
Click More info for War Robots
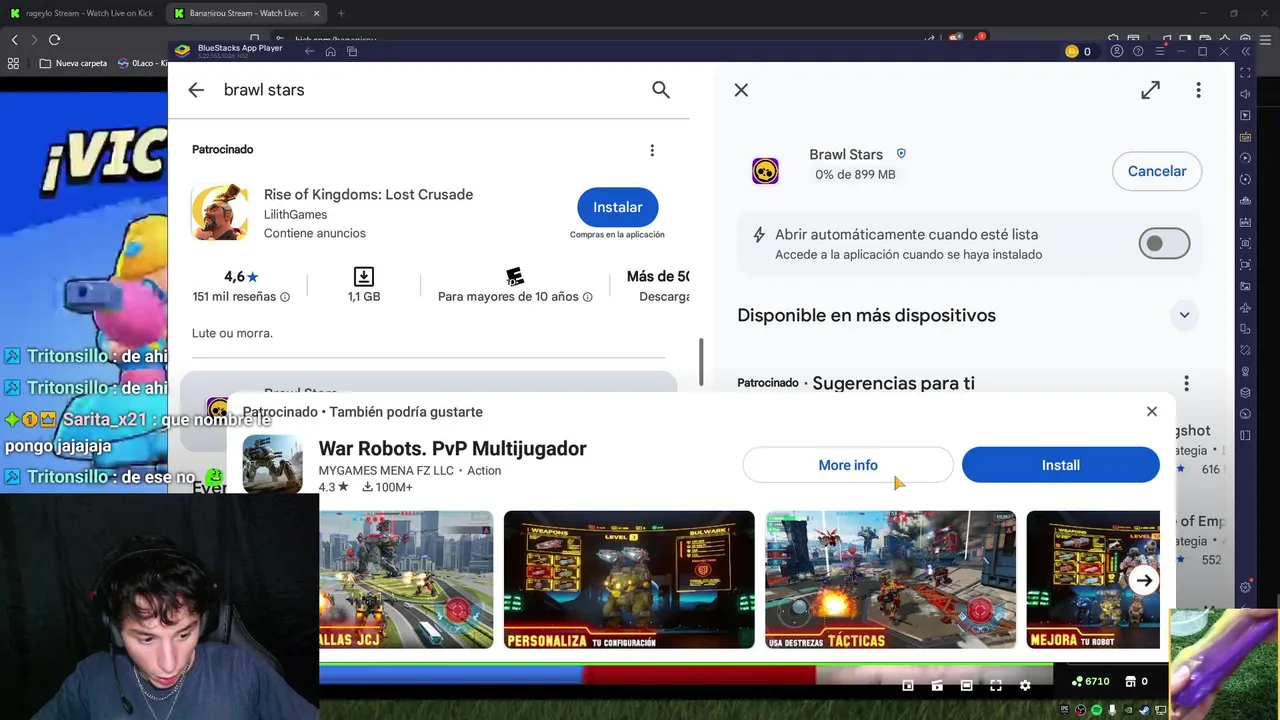pos(848,465)
